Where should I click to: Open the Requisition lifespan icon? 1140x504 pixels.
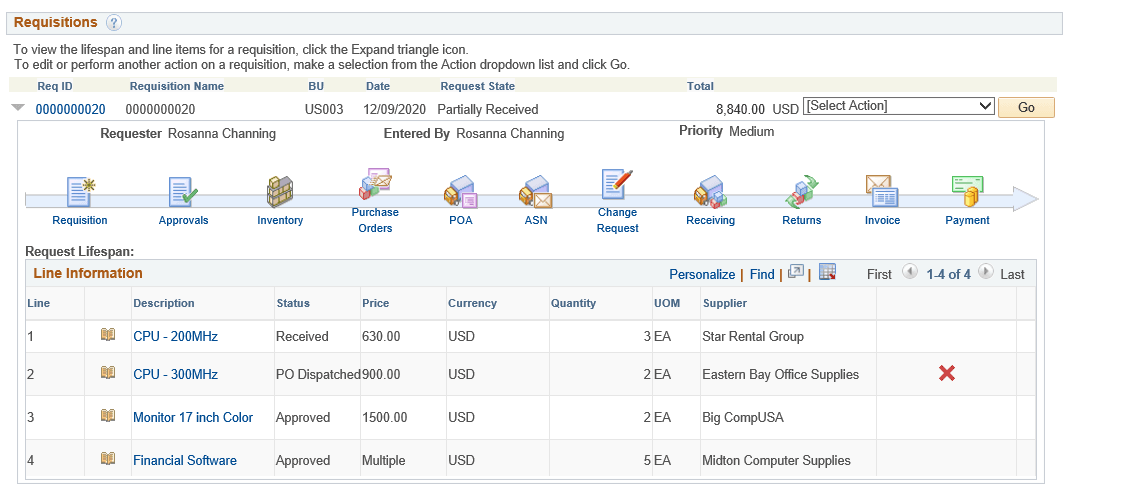[80, 192]
